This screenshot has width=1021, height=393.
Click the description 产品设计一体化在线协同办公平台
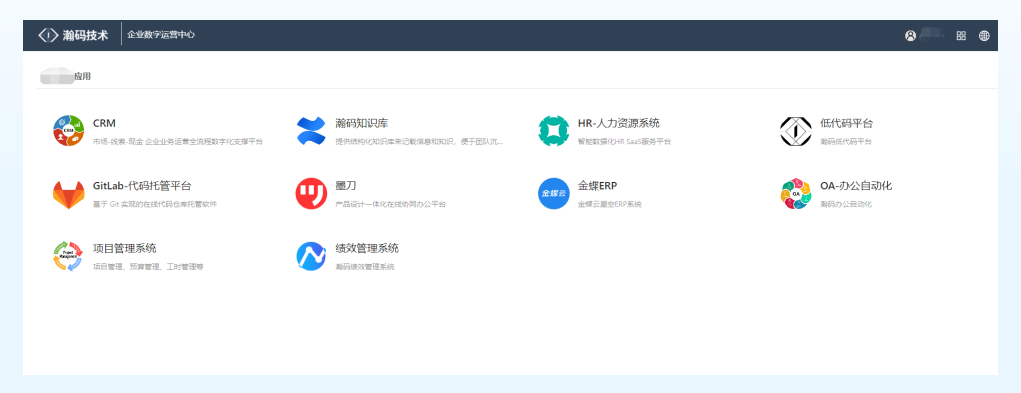[x=391, y=204]
